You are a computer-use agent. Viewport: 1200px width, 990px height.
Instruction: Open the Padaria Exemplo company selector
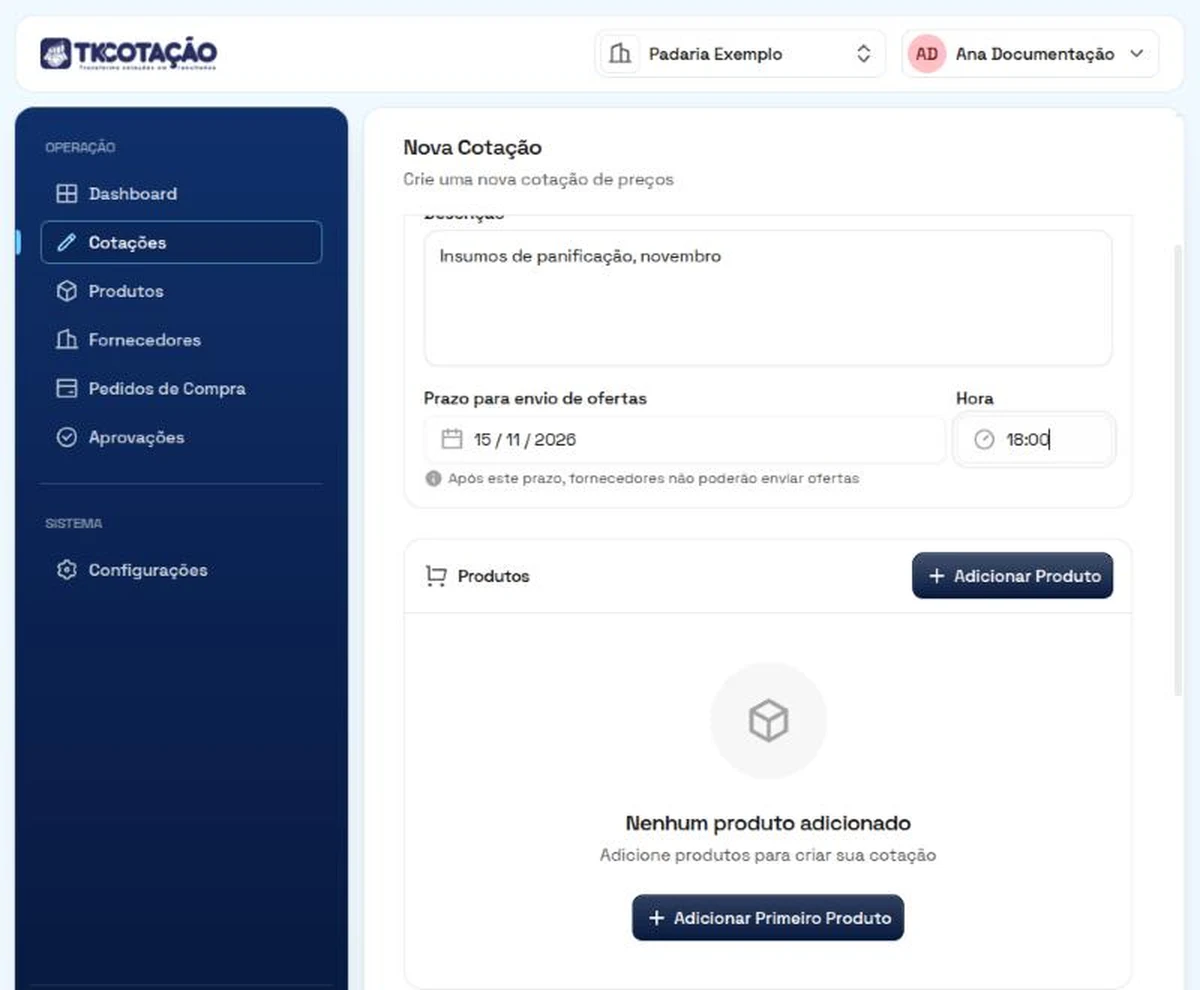point(740,54)
